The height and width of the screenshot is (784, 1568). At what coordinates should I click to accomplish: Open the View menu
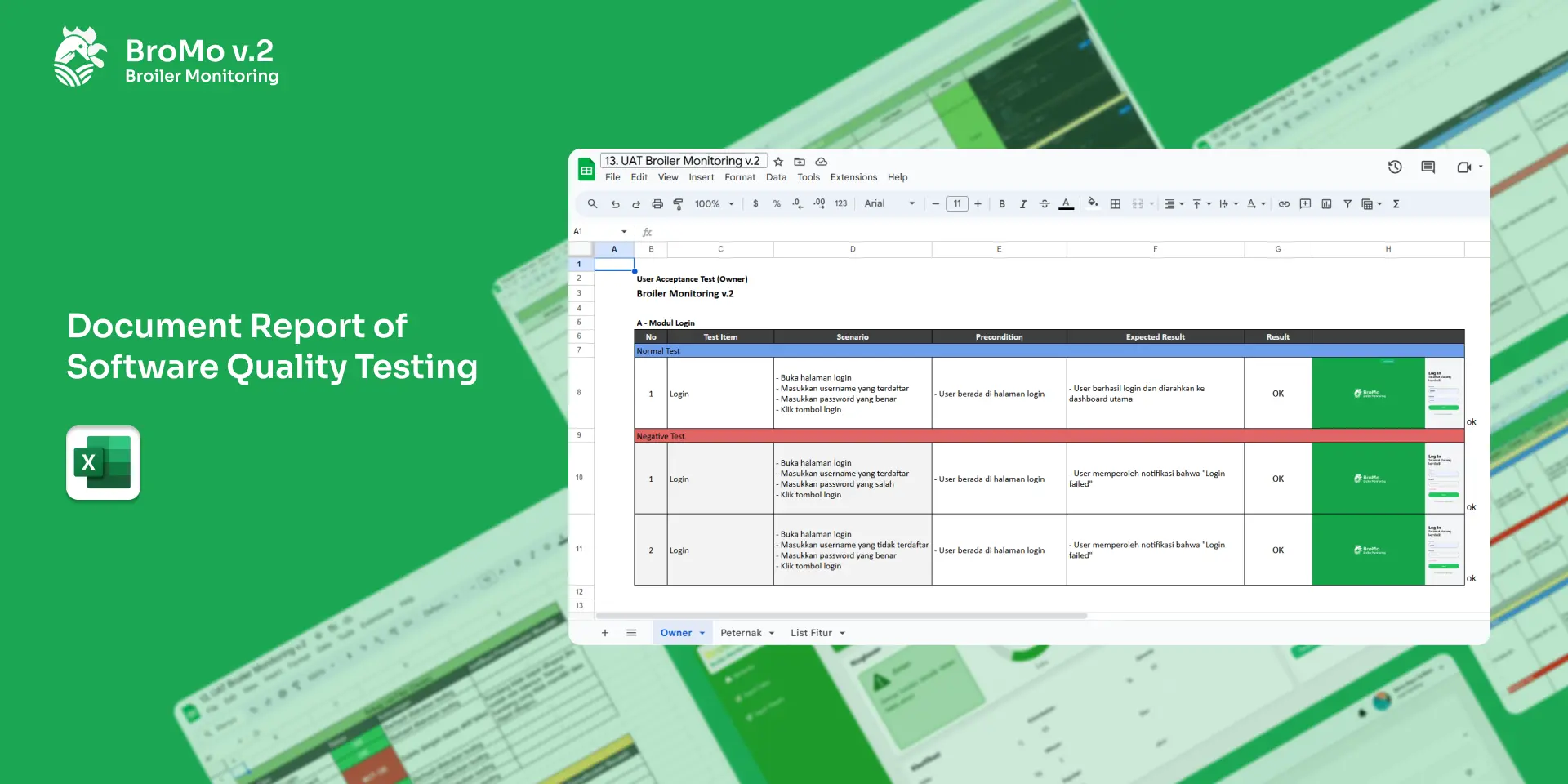[668, 177]
